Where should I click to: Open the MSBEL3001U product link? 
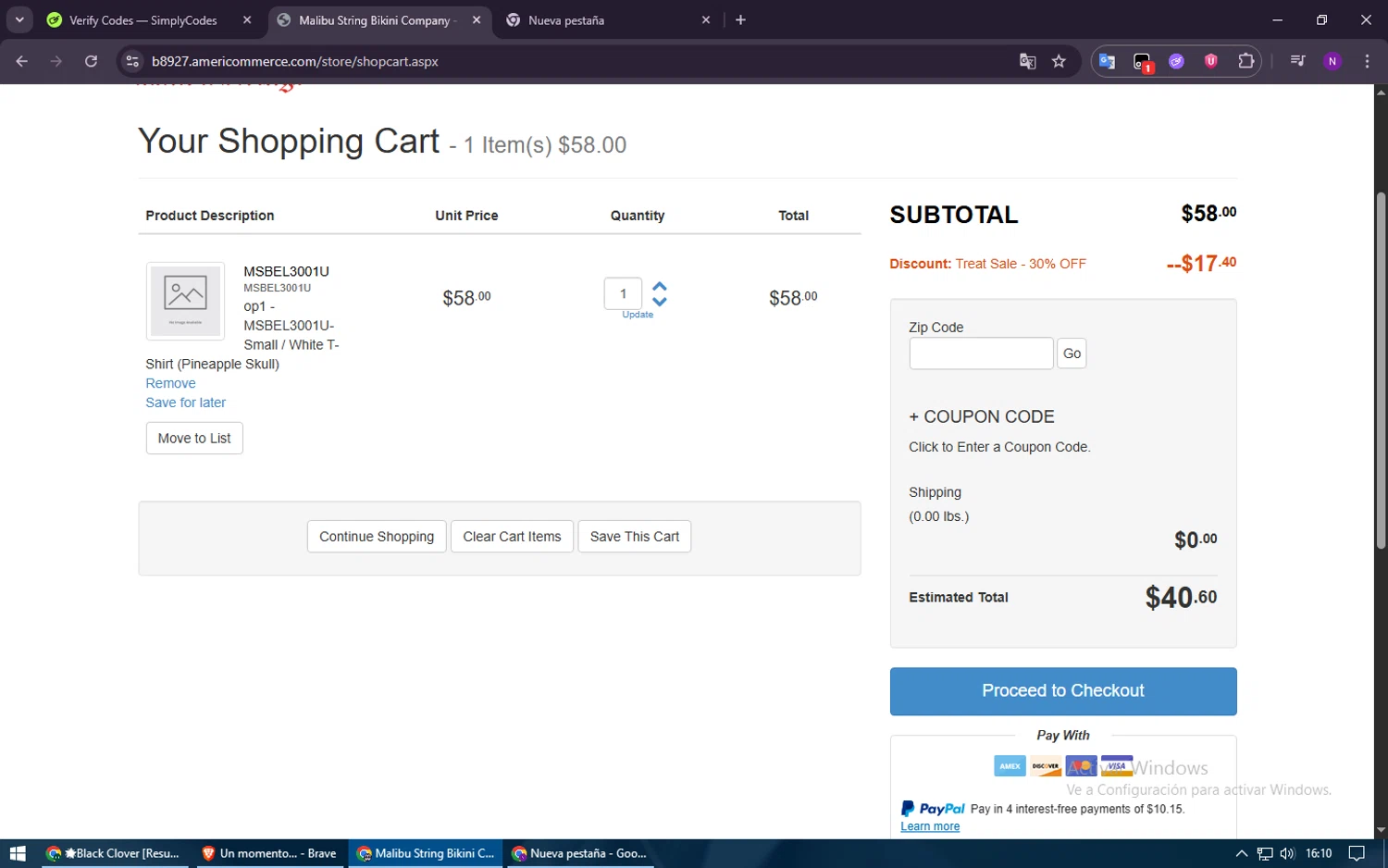click(x=286, y=271)
